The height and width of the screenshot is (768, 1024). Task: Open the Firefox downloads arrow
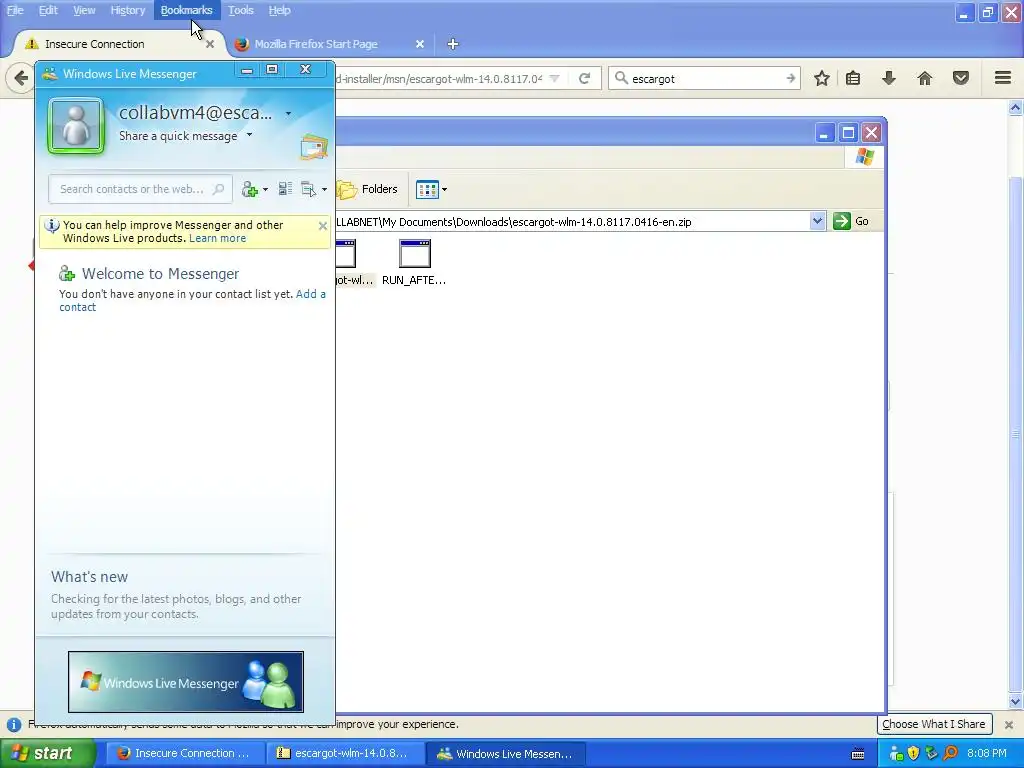coord(889,78)
